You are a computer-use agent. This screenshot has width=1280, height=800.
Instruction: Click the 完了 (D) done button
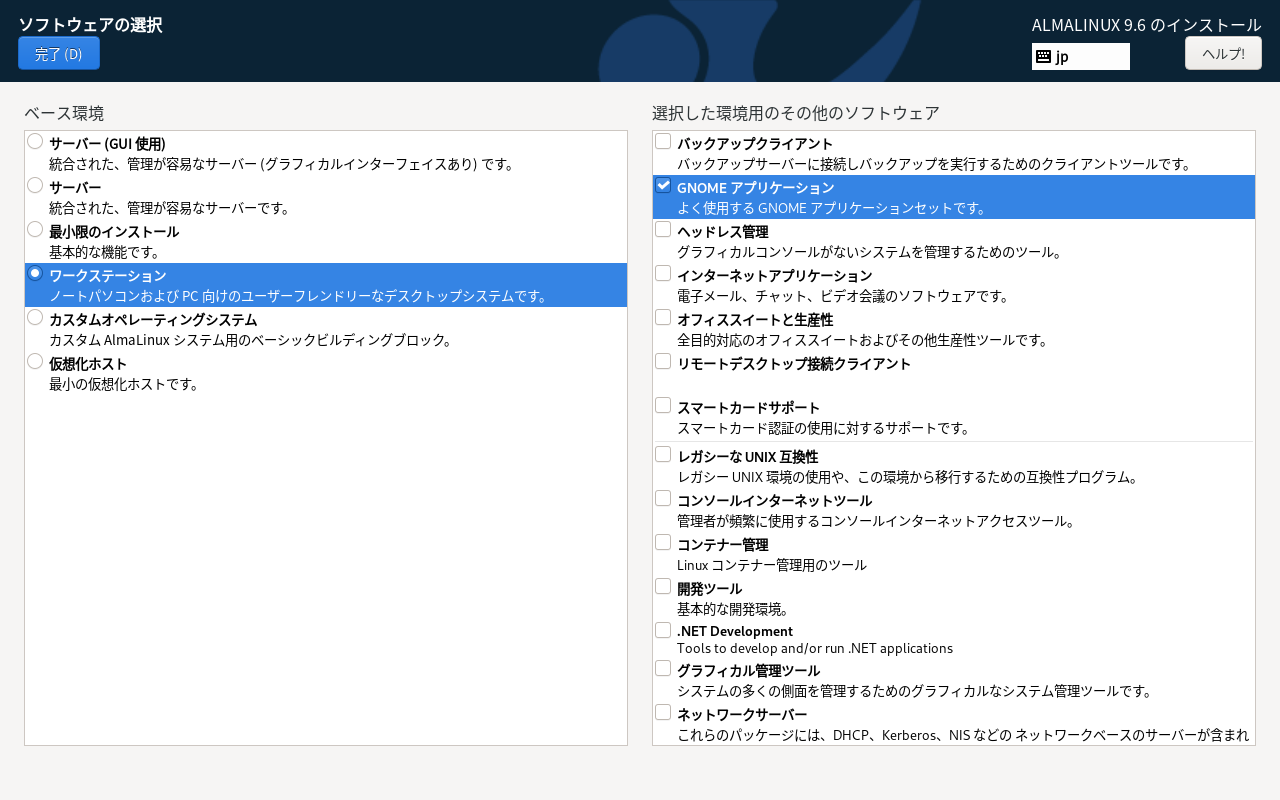click(59, 53)
